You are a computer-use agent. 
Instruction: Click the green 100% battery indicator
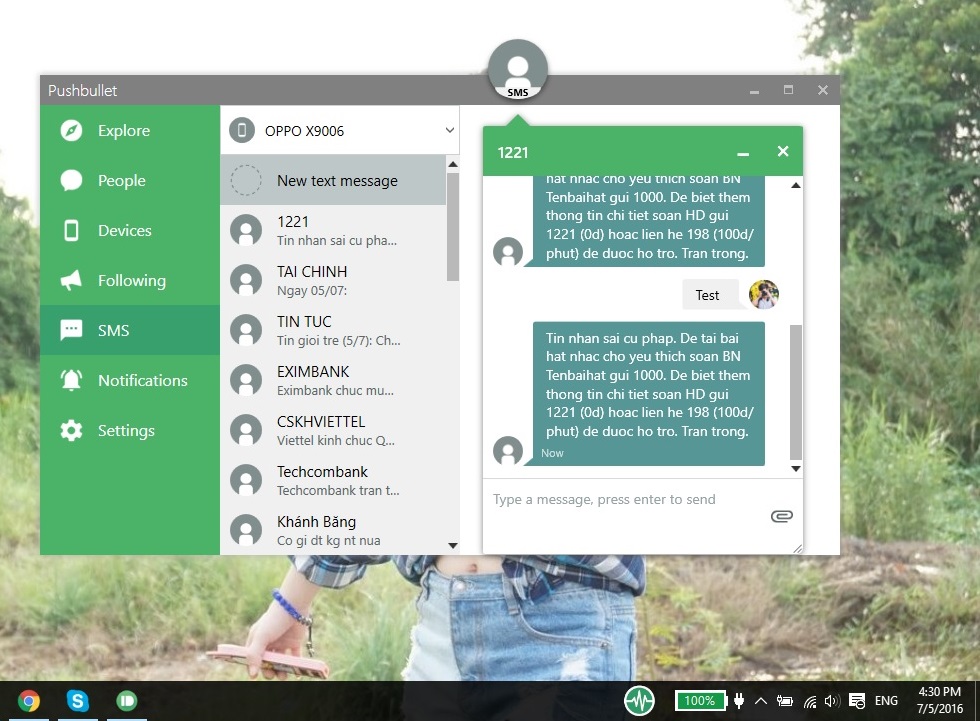[700, 700]
